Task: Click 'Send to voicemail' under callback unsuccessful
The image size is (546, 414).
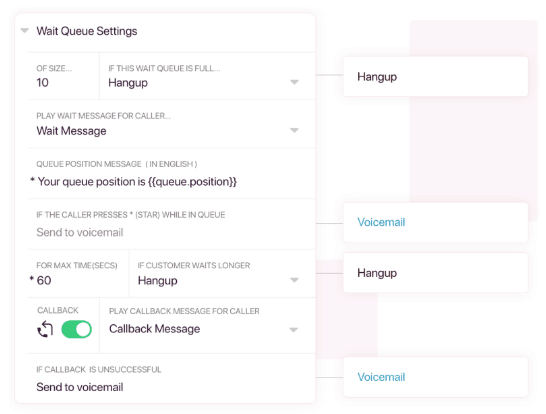Action: pos(80,387)
